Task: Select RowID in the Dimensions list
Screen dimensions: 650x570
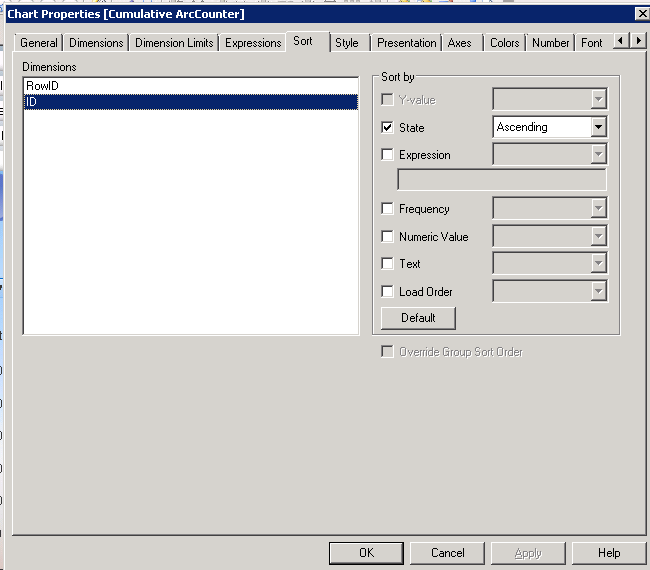Action: (191, 86)
